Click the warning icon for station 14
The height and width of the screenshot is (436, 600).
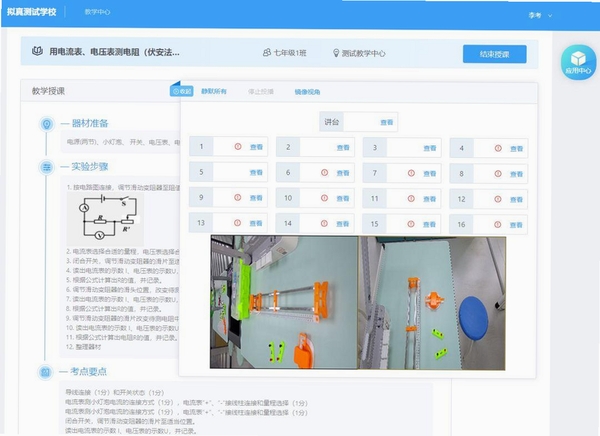click(324, 223)
